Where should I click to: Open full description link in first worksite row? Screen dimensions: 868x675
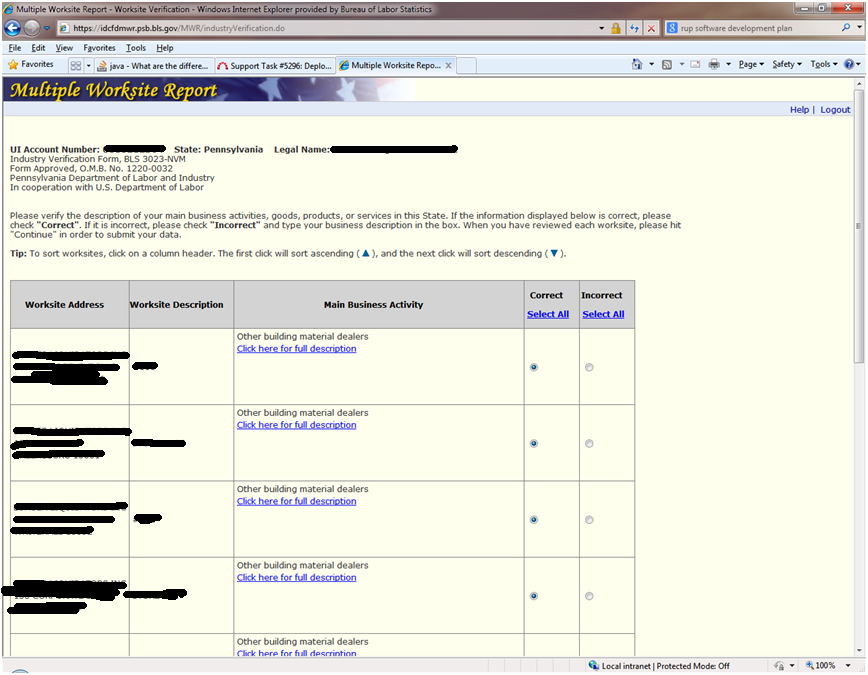click(297, 348)
